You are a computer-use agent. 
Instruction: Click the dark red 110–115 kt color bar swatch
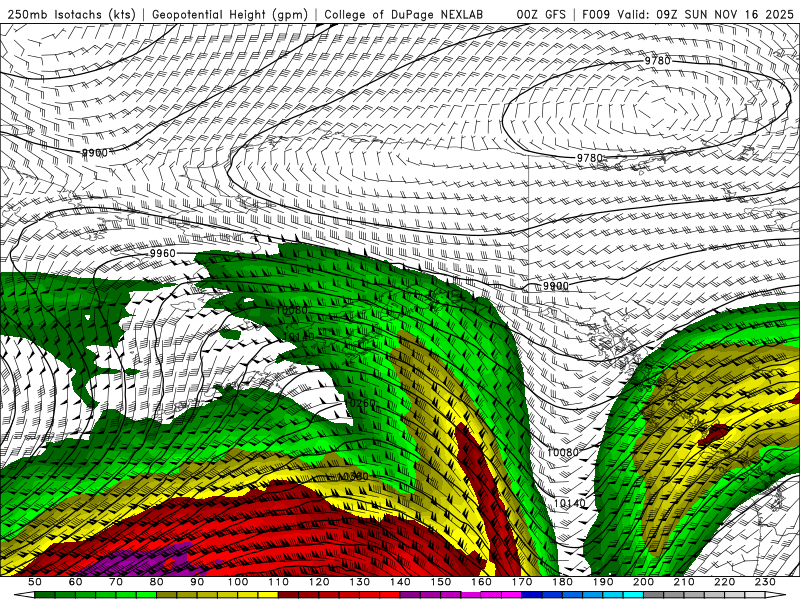point(288,595)
